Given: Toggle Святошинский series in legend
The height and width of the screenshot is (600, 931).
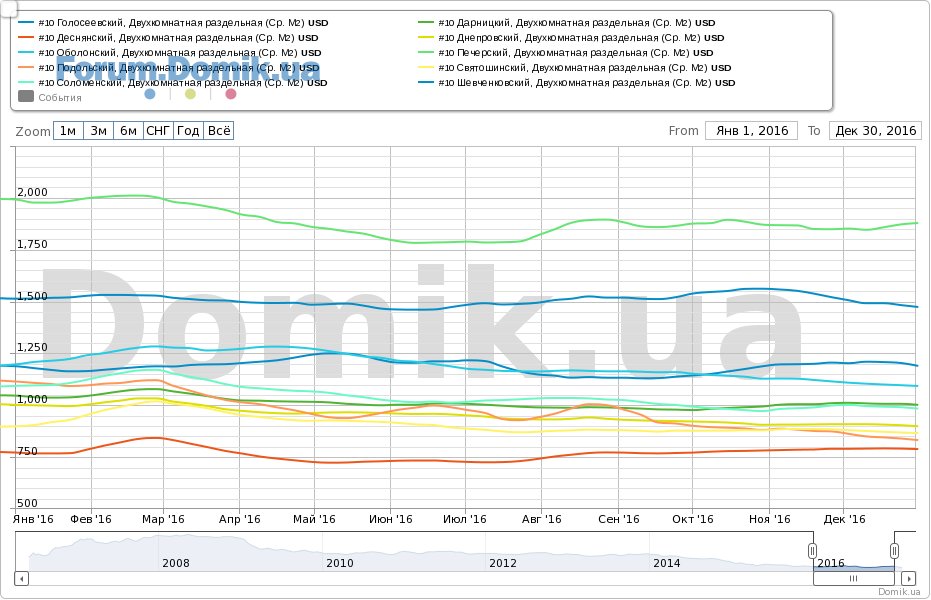Looking at the screenshot, I should [x=575, y=68].
